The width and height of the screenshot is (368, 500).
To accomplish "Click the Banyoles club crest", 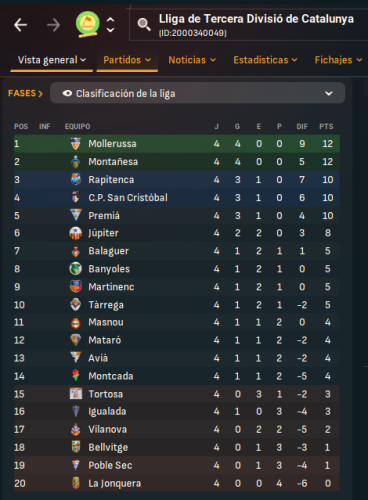I will point(76,269).
